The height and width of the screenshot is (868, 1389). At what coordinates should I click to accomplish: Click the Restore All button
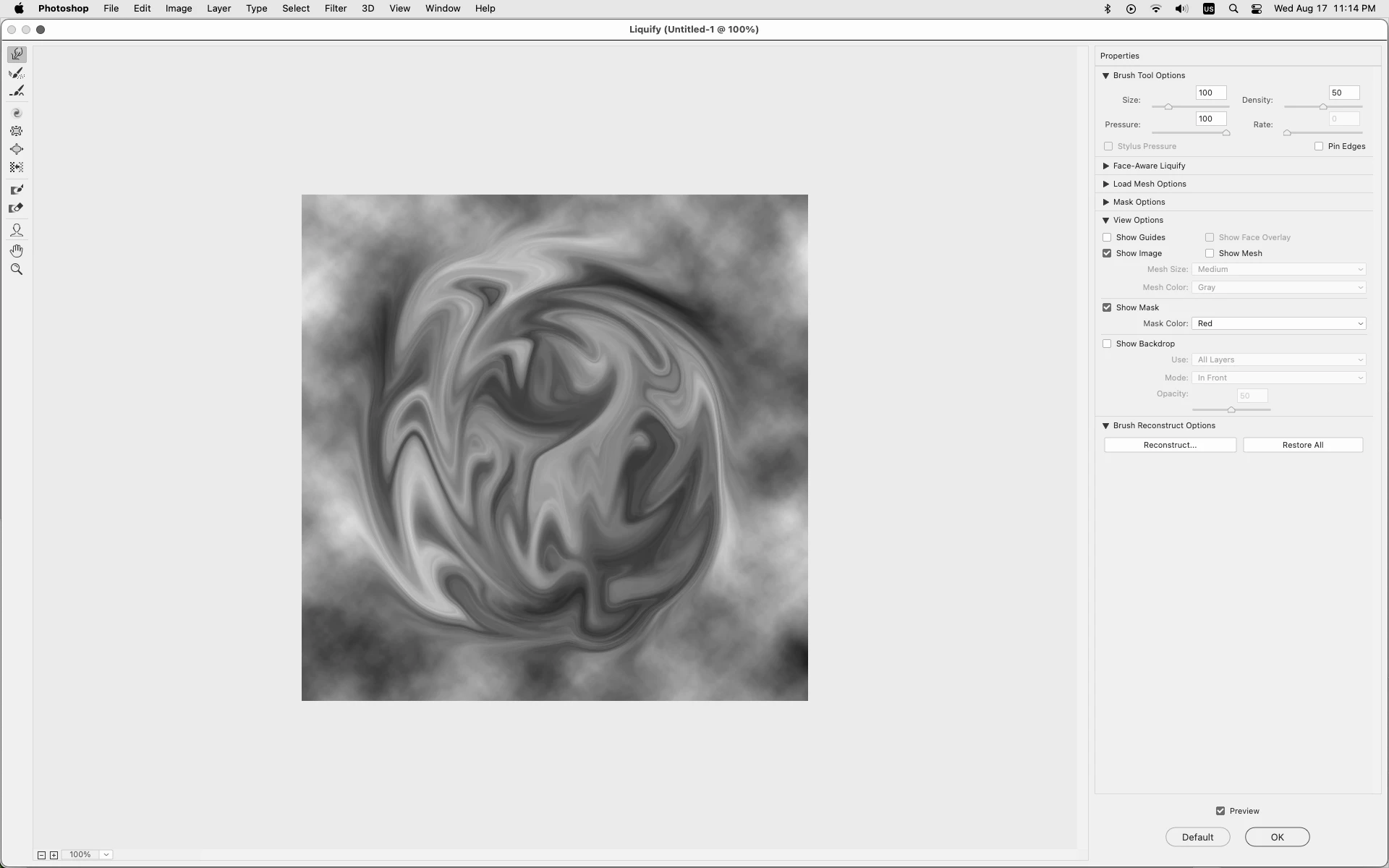[x=1302, y=445]
